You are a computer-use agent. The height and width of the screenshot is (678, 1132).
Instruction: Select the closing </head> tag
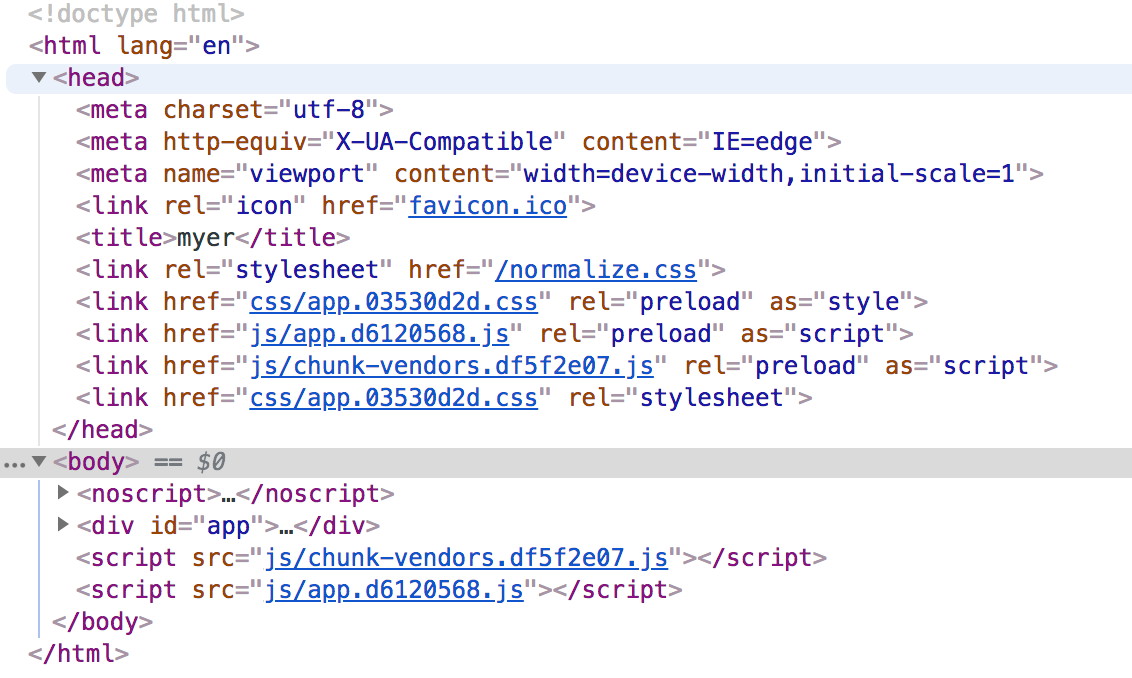103,430
